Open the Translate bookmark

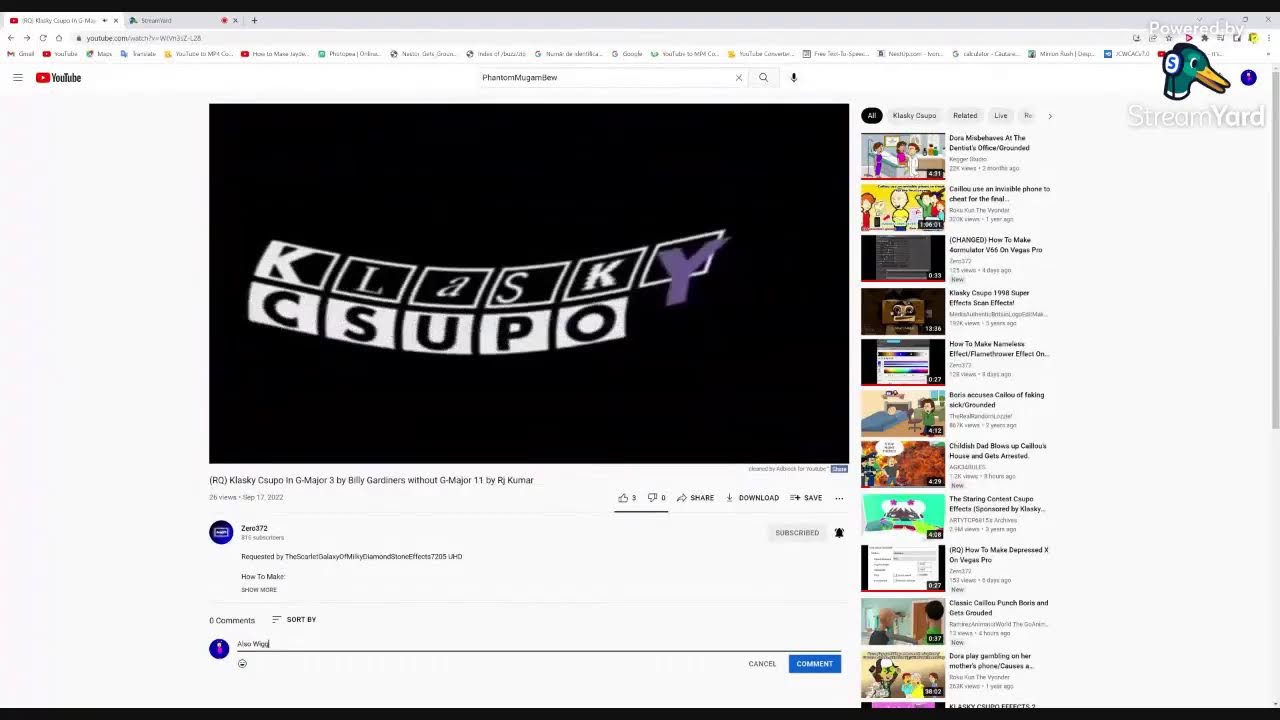(x=139, y=54)
